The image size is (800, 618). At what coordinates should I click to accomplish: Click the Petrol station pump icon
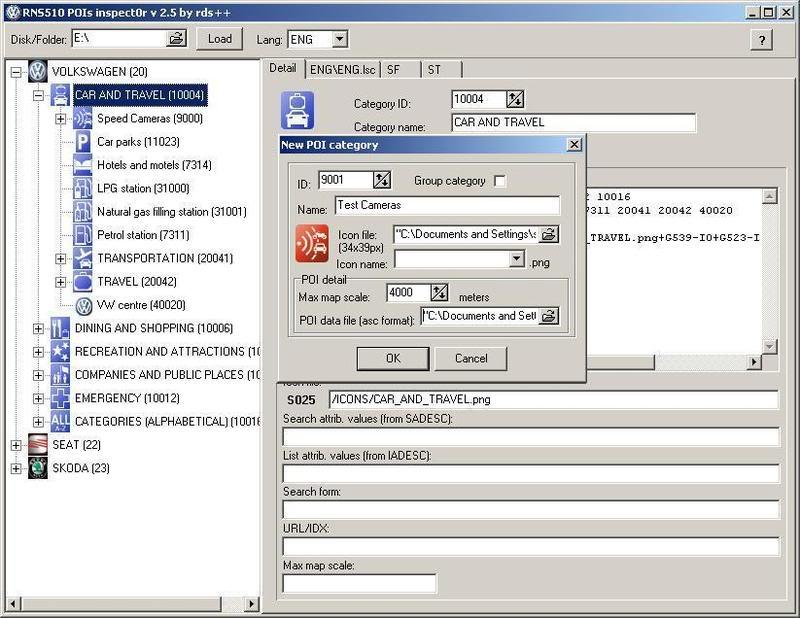[x=83, y=235]
